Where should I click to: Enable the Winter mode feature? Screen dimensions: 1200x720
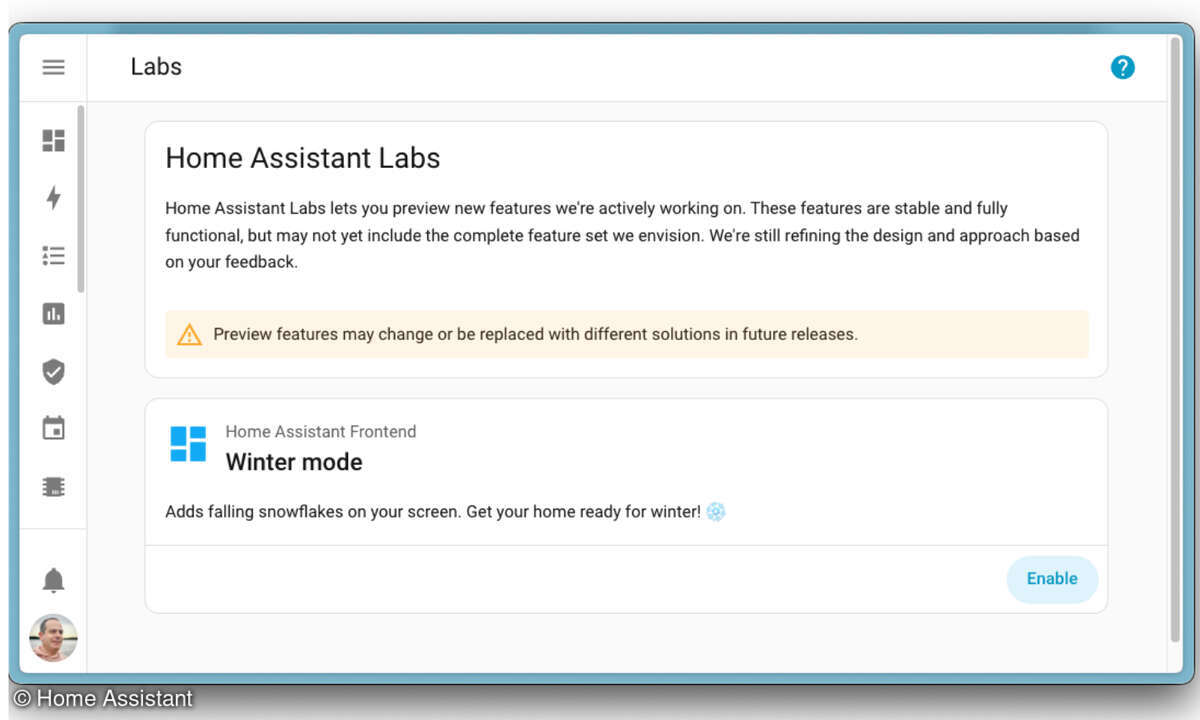pyautogui.click(x=1052, y=579)
